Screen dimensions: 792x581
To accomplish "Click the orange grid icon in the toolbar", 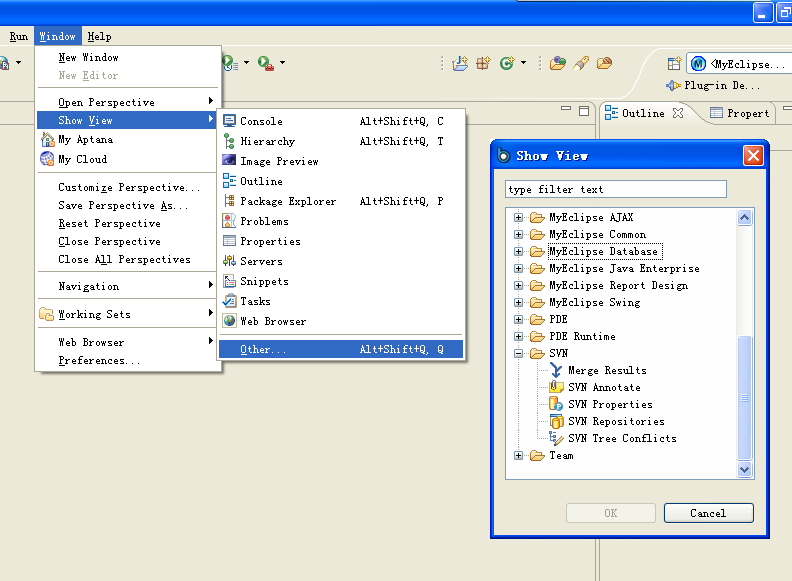I will [483, 63].
